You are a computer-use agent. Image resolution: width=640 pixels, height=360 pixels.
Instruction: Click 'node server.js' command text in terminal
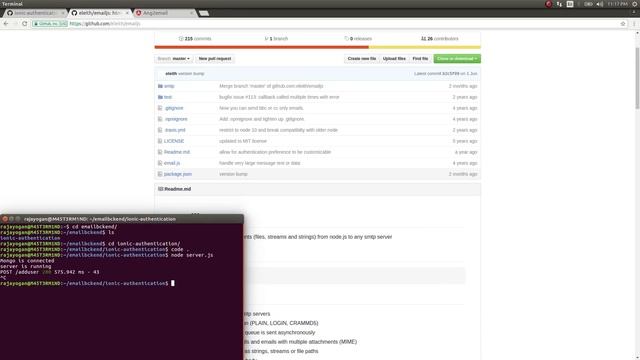point(192,255)
